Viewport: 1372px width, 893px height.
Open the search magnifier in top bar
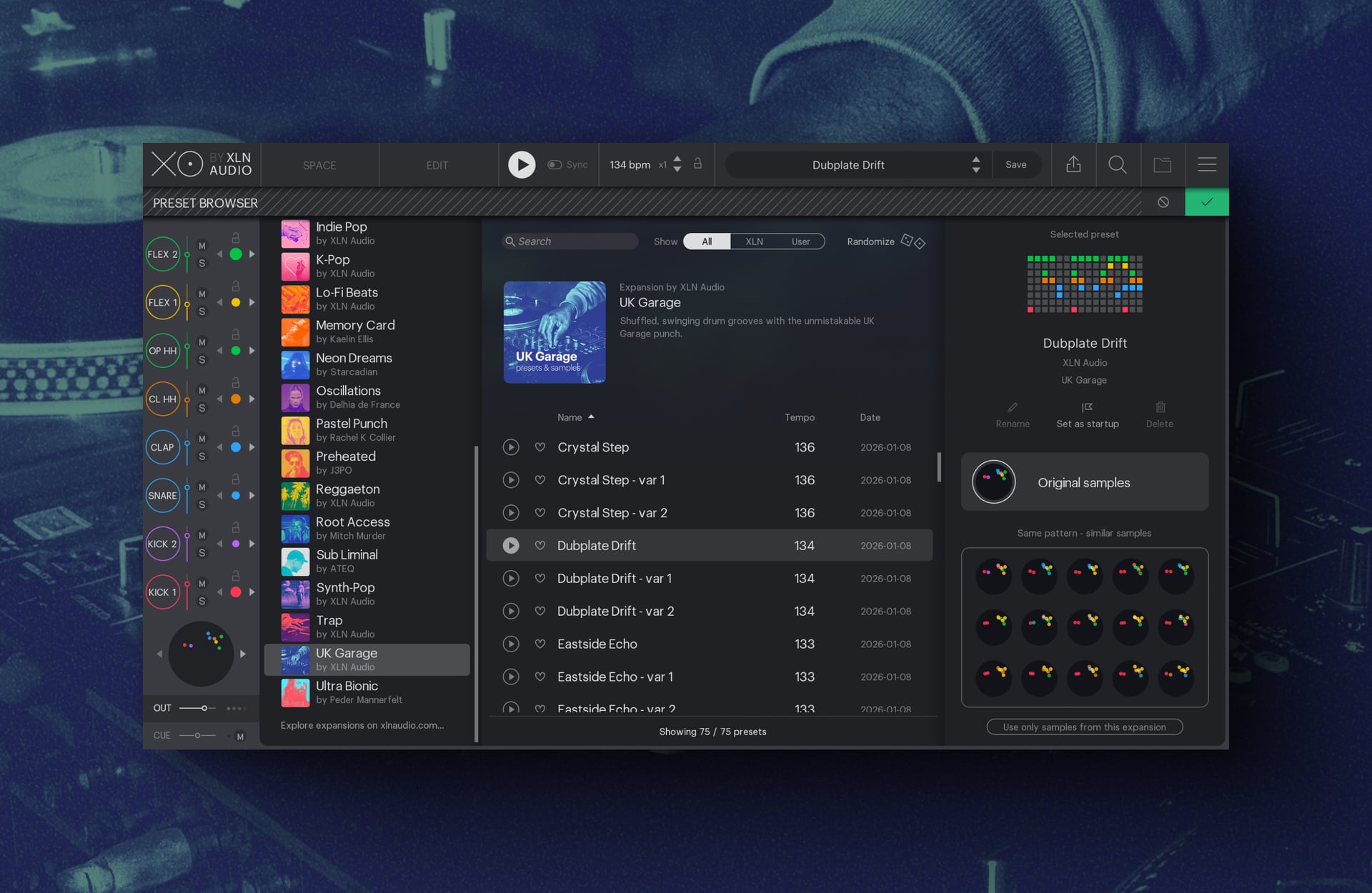click(x=1118, y=165)
